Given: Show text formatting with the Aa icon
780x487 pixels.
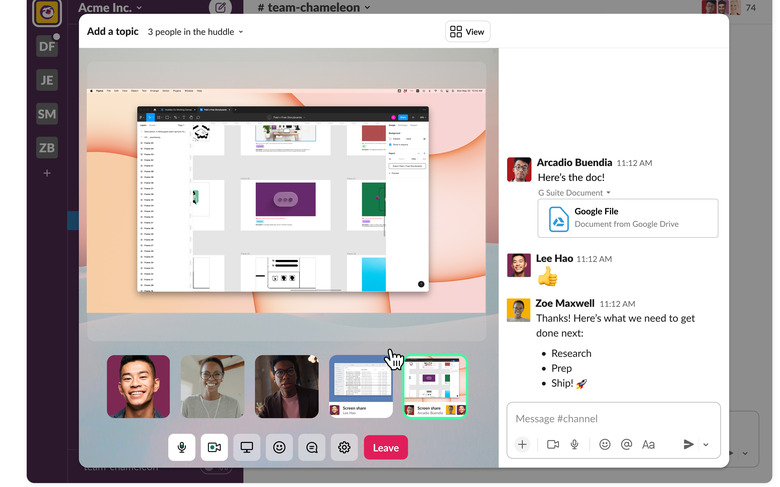Looking at the screenshot, I should [648, 444].
